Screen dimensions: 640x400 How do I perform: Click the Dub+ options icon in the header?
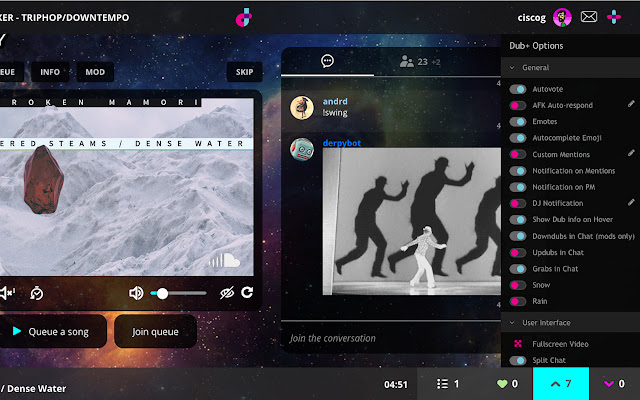click(615, 16)
